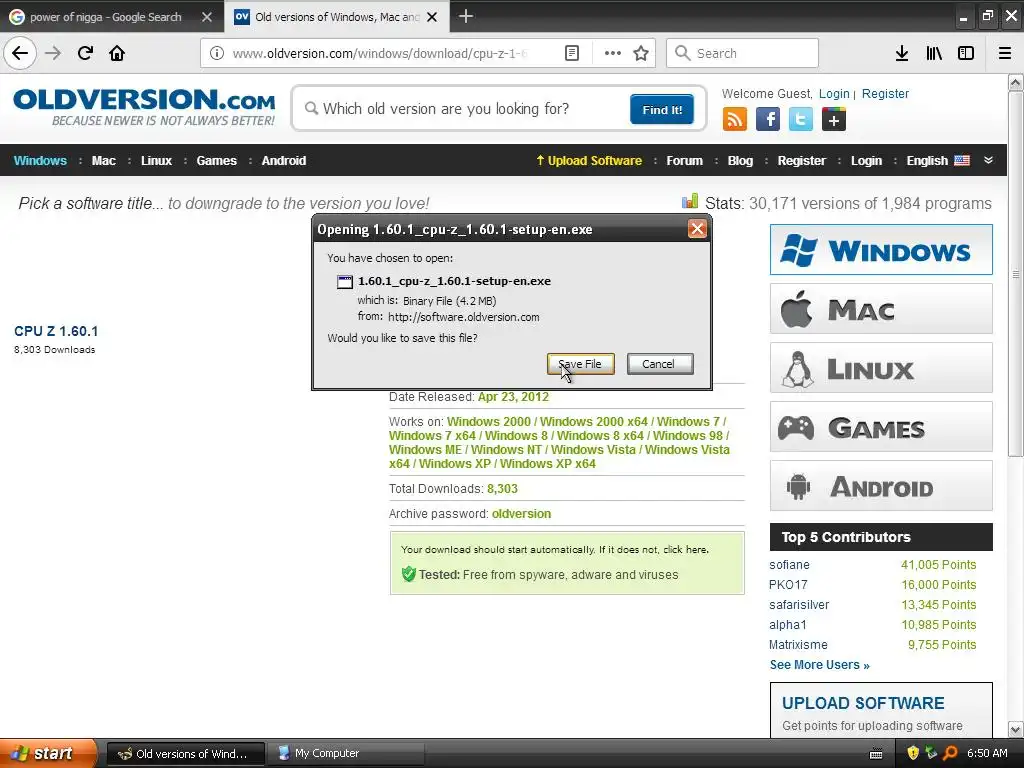
Task: Click the Windows platform banner
Action: pyautogui.click(x=881, y=249)
